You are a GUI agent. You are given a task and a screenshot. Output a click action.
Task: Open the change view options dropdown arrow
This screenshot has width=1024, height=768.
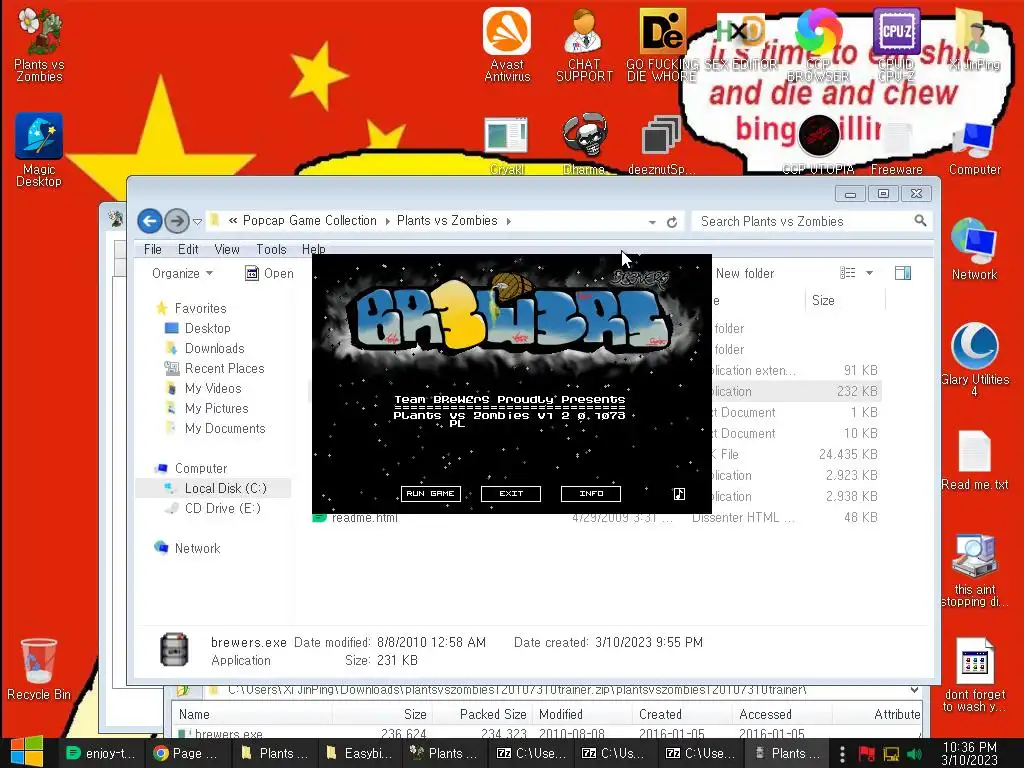pyautogui.click(x=869, y=273)
